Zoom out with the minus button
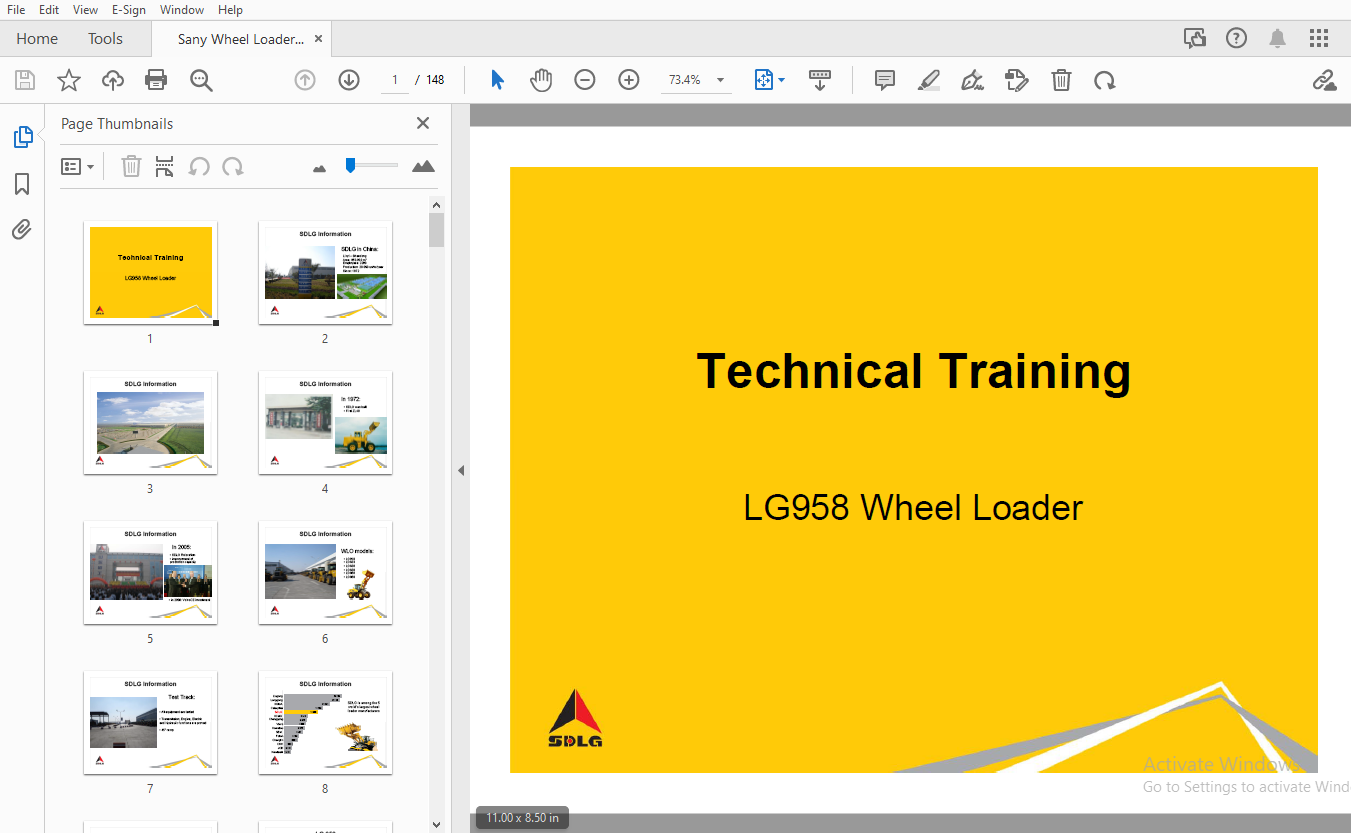The height and width of the screenshot is (833, 1351). tap(585, 80)
